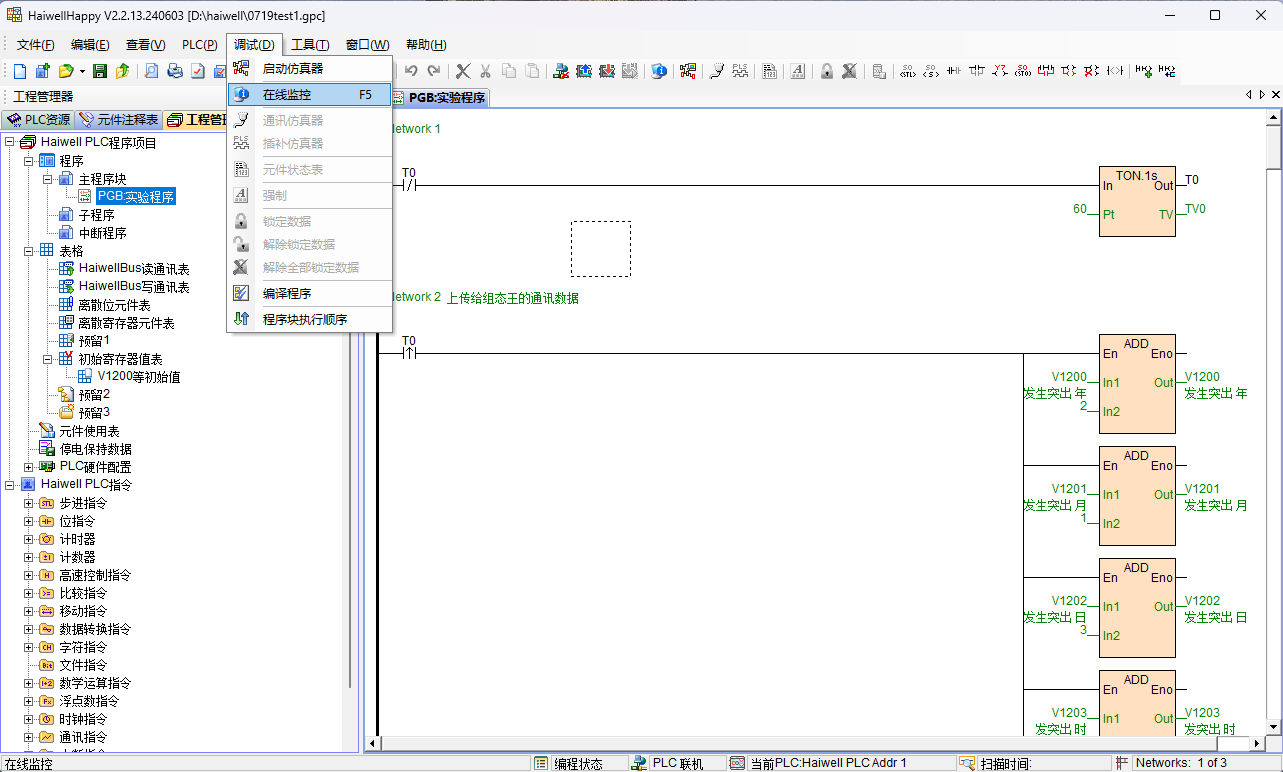Screen dimensions: 1283x772
Task: Click the PLC online connect toolbar icon
Action: click(561, 71)
